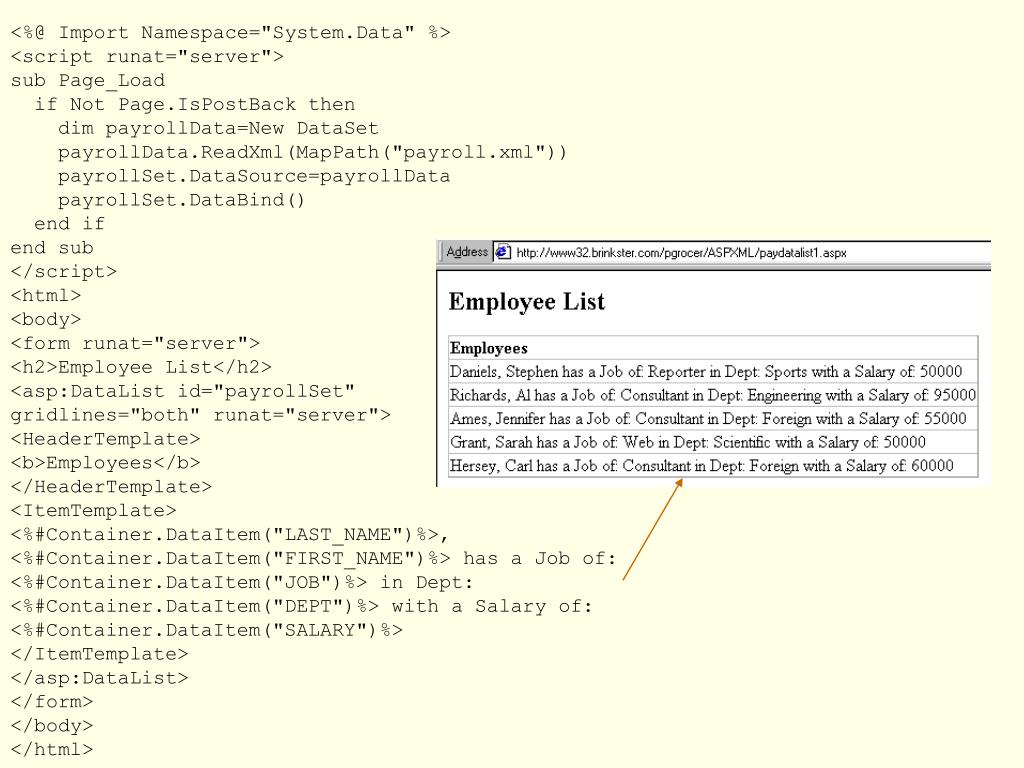1024x768 pixels.
Task: Click the Employees table header cell
Action: [713, 348]
